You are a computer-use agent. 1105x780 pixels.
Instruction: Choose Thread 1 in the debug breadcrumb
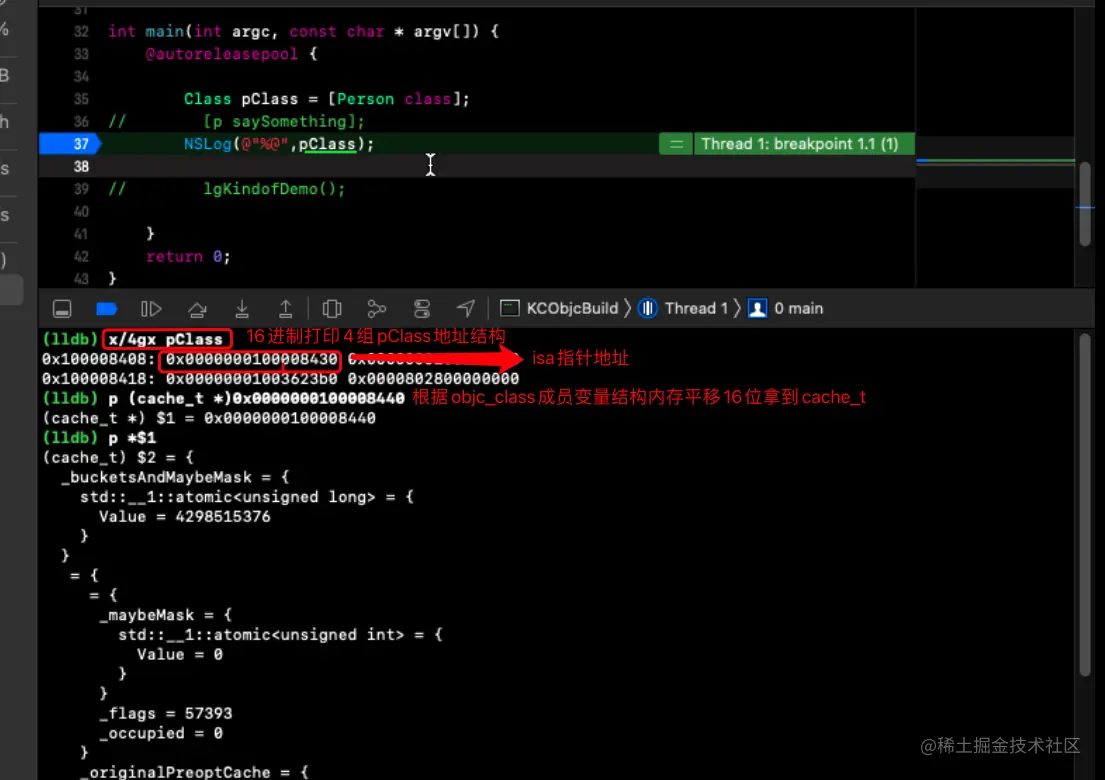pyautogui.click(x=683, y=308)
